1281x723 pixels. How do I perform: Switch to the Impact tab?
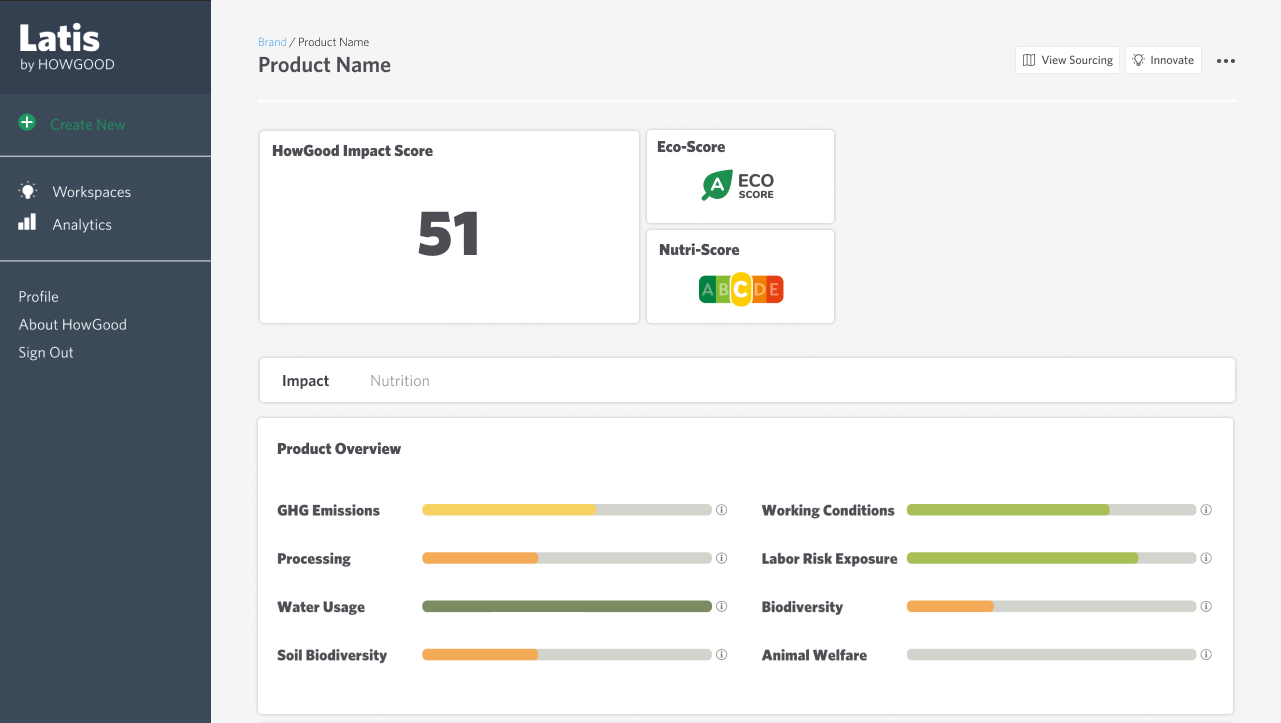[x=306, y=381]
